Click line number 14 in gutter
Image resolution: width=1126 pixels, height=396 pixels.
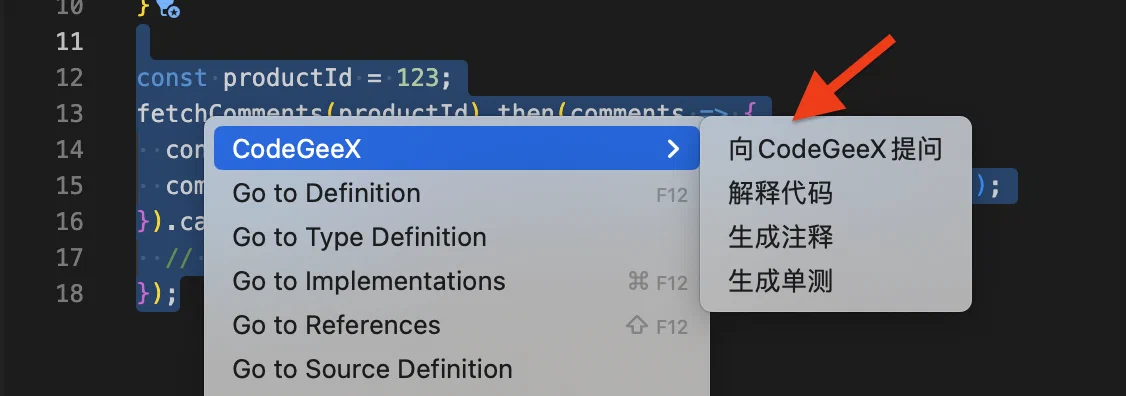(x=70, y=149)
